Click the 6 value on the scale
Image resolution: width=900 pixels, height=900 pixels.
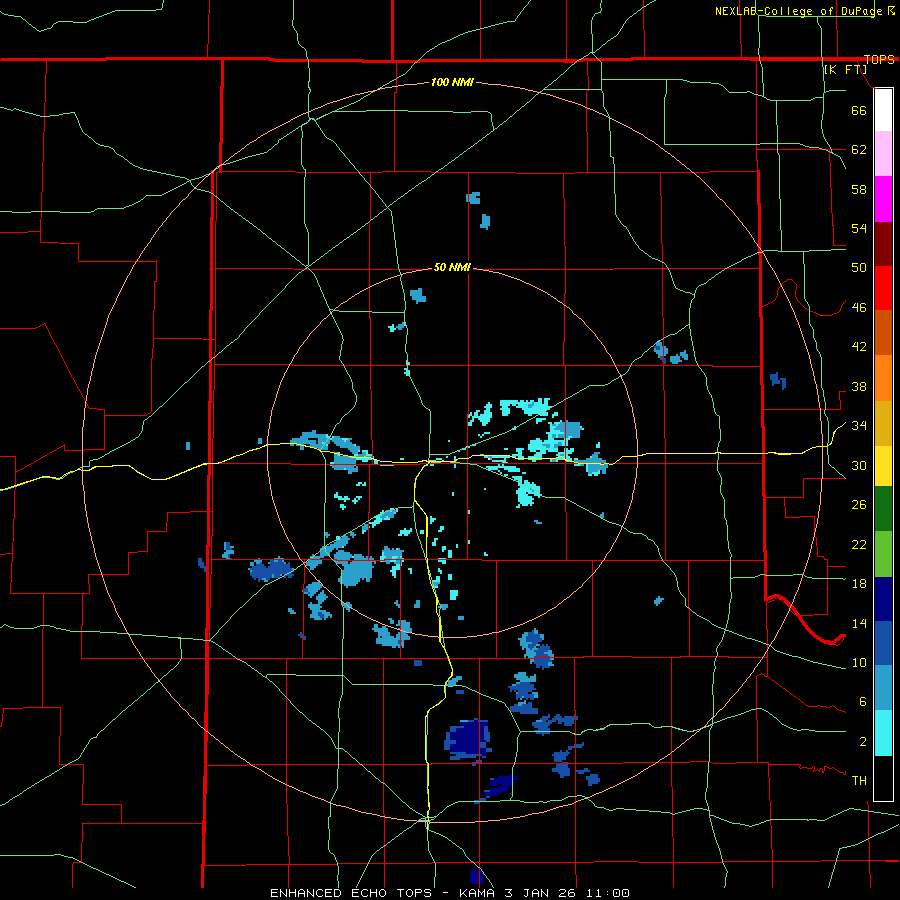pos(863,702)
